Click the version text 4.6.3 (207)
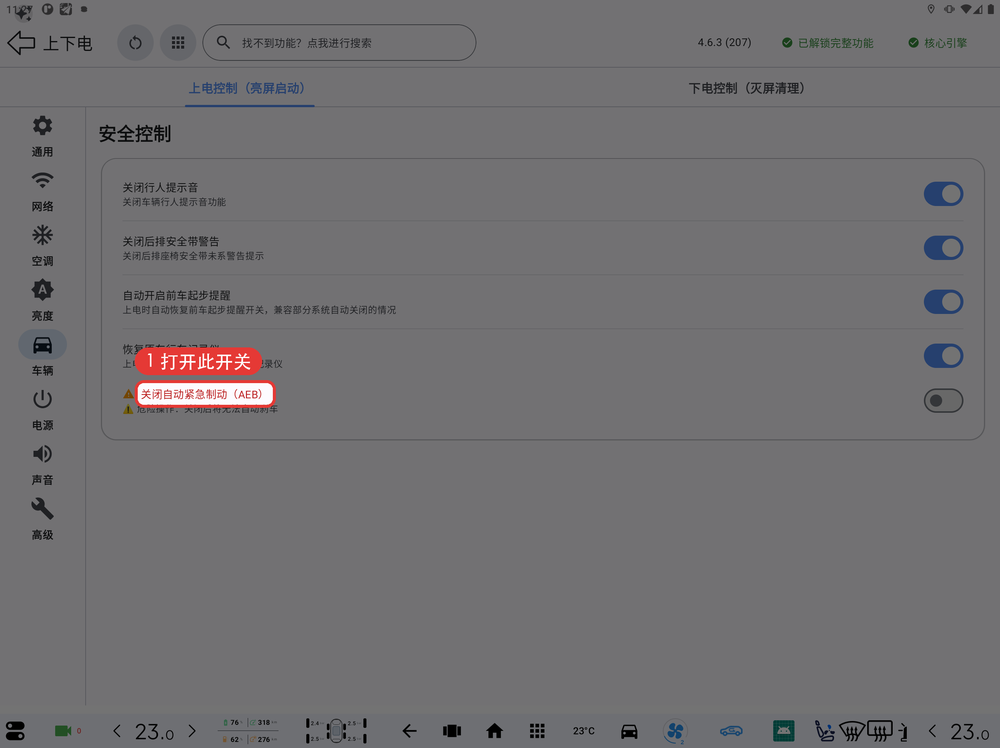Viewport: 1000px width, 748px height. click(724, 43)
